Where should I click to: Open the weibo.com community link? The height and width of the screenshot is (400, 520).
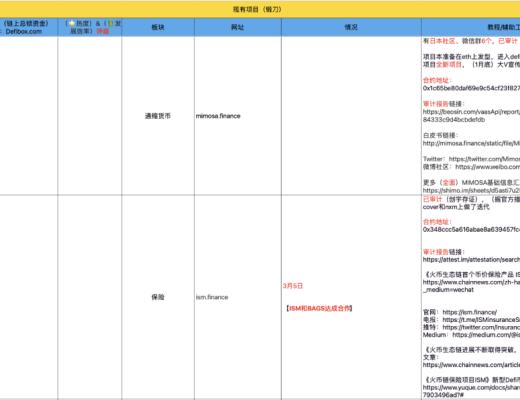tap(488, 167)
